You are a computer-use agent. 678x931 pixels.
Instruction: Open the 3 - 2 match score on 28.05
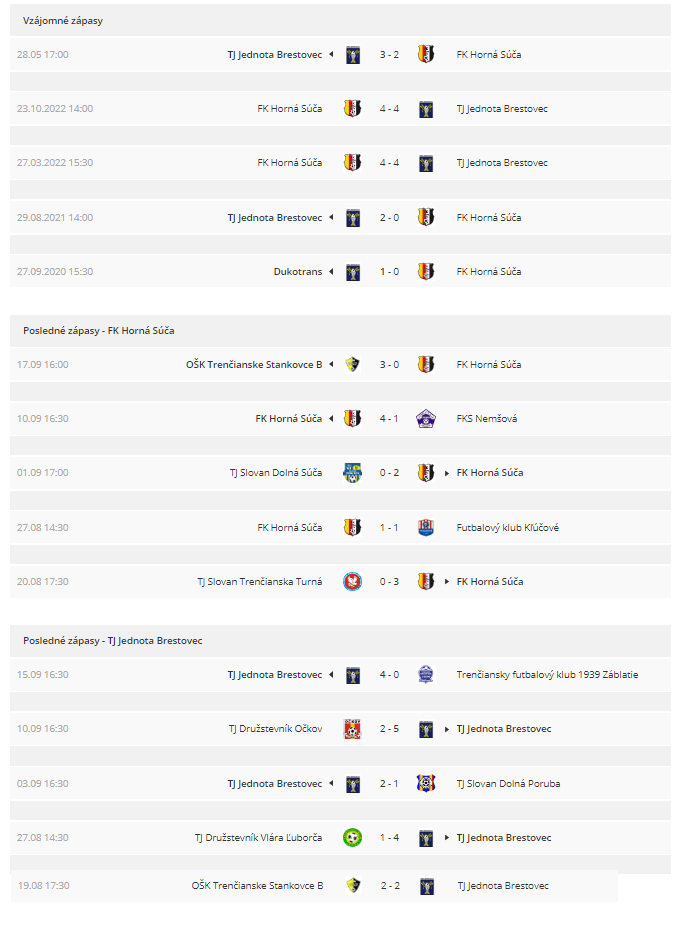pos(389,55)
